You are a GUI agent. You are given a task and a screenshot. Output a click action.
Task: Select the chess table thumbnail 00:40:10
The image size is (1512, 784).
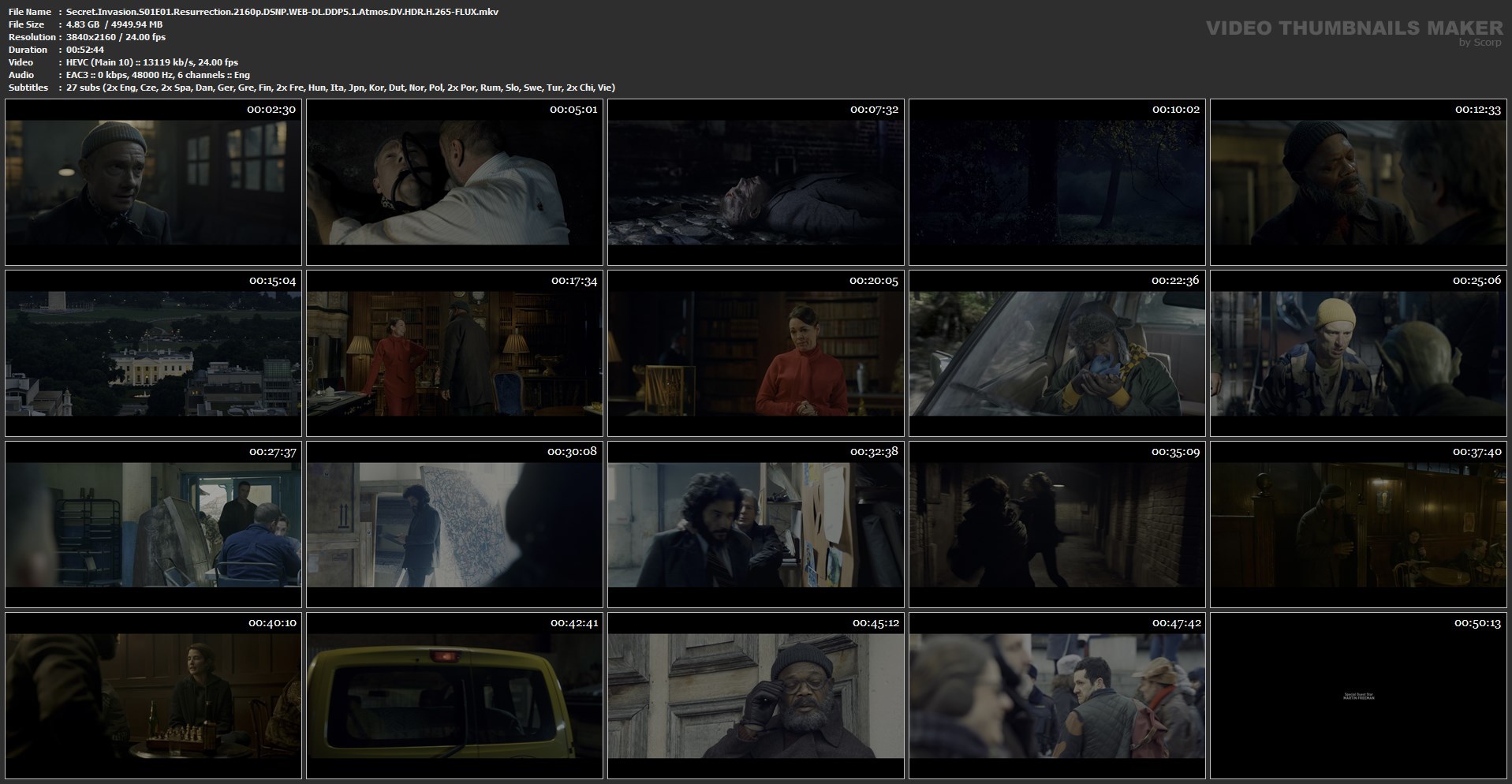click(153, 696)
